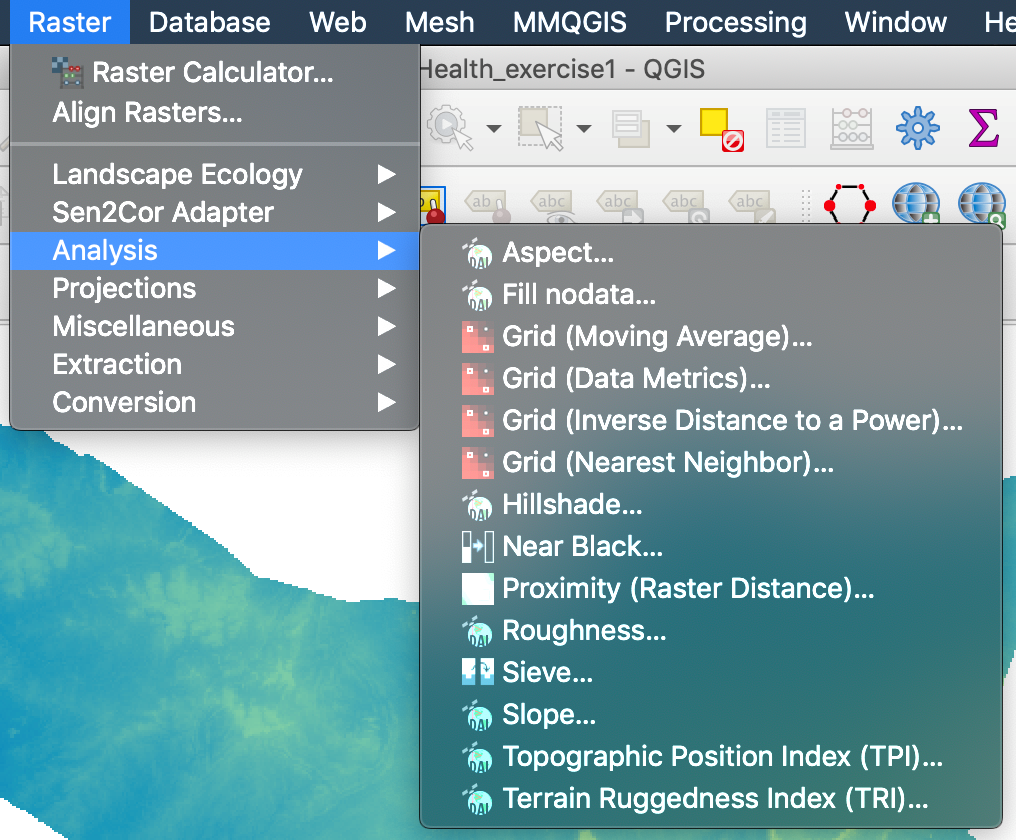Screen dimensions: 1016x840
Task: Select the move label icon
Action: (619, 205)
